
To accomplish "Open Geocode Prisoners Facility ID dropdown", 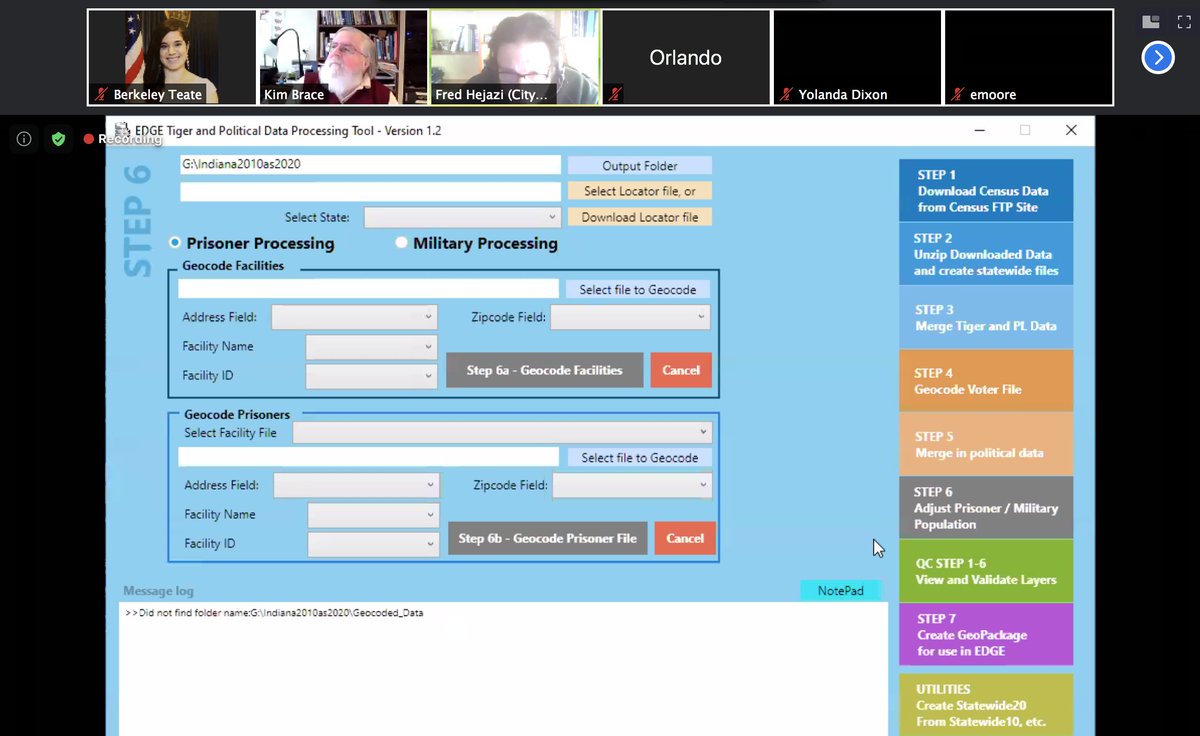I will [373, 544].
